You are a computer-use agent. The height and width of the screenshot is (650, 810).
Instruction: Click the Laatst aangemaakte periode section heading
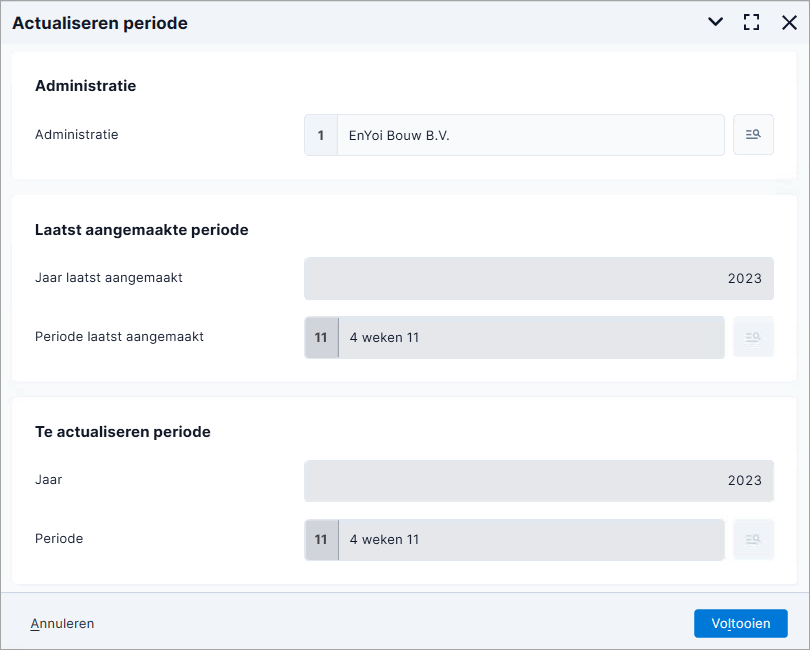pyautogui.click(x=142, y=230)
